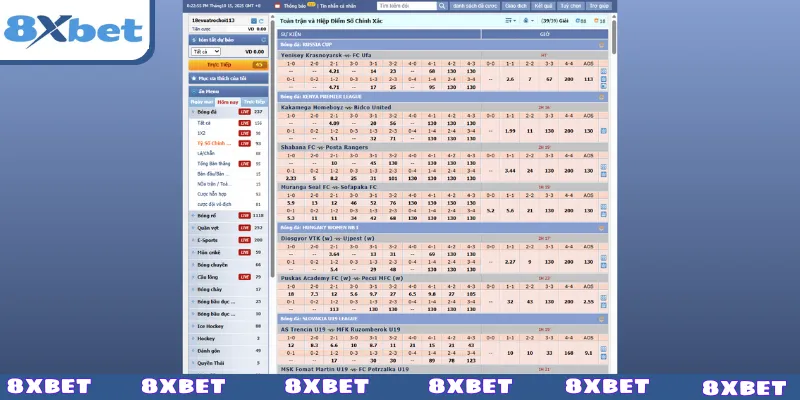
Task: Switch to the Hôm nay tab
Action: pos(228,101)
